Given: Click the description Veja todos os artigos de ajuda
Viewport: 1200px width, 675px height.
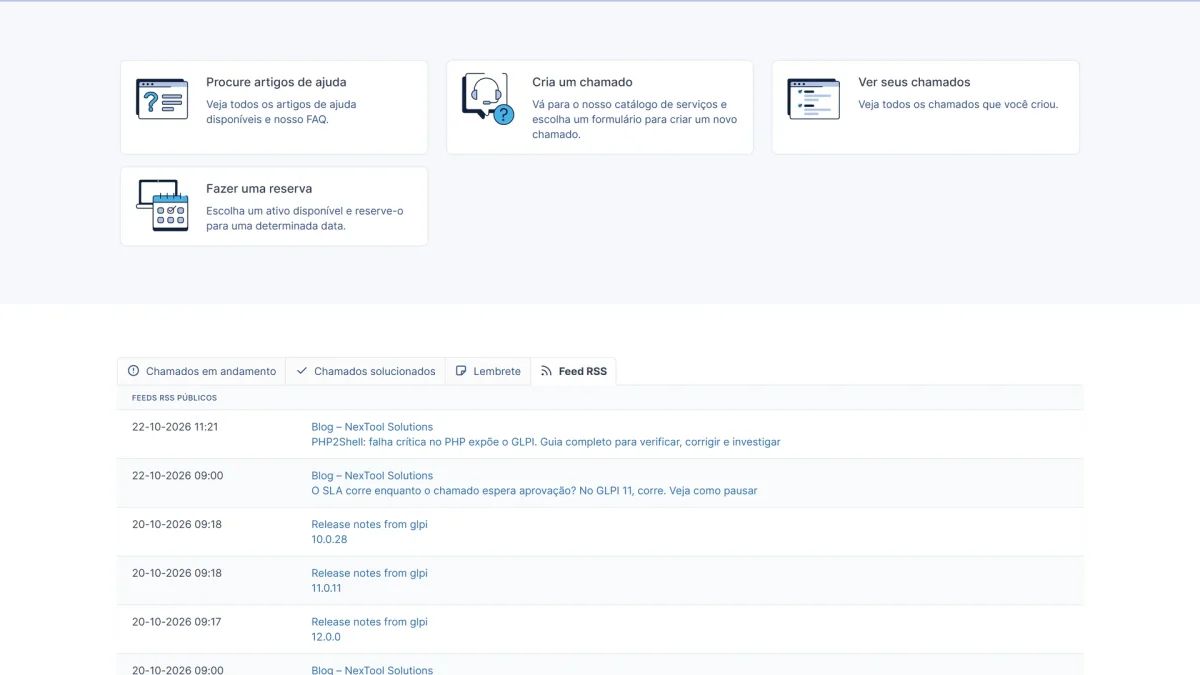Looking at the screenshot, I should [281, 112].
